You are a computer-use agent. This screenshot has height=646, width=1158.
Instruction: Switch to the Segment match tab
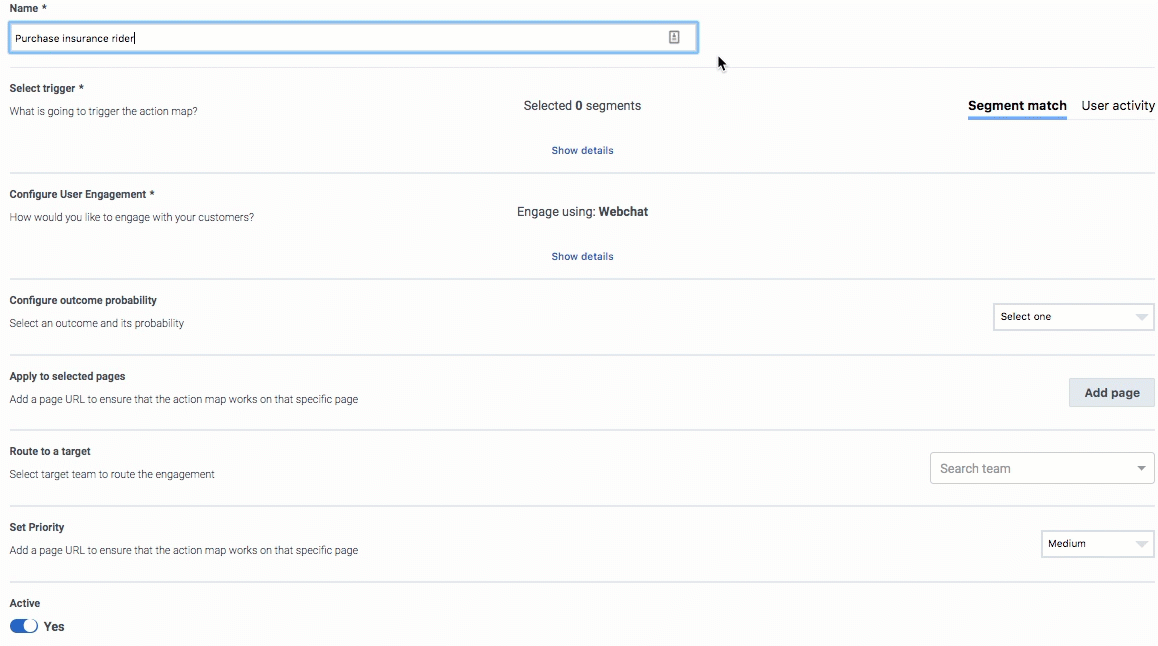click(1017, 106)
